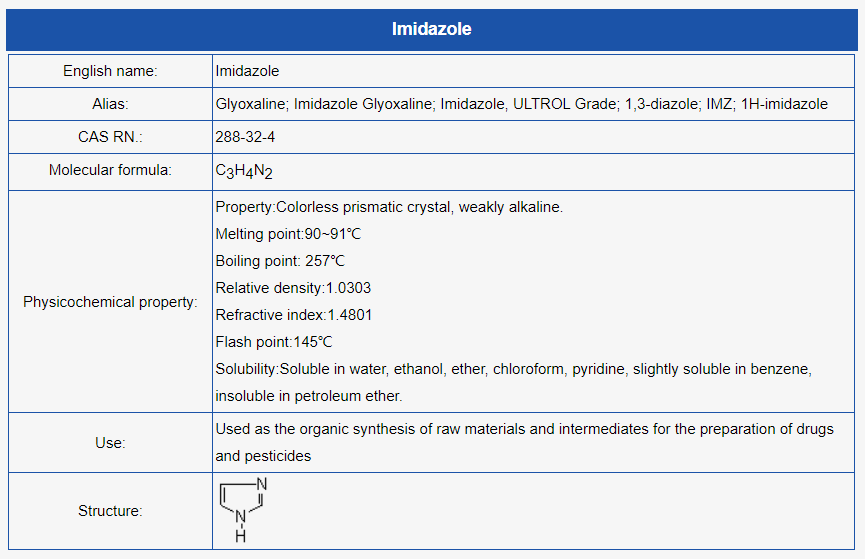Click the Structure row label
This screenshot has height=559, width=865.
click(110, 511)
